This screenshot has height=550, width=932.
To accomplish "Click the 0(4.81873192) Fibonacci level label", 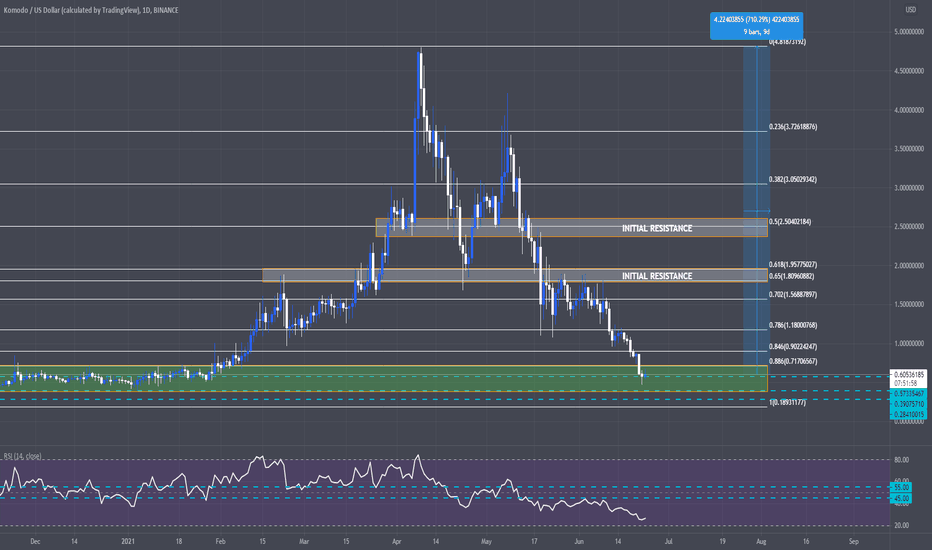I will tap(788, 42).
